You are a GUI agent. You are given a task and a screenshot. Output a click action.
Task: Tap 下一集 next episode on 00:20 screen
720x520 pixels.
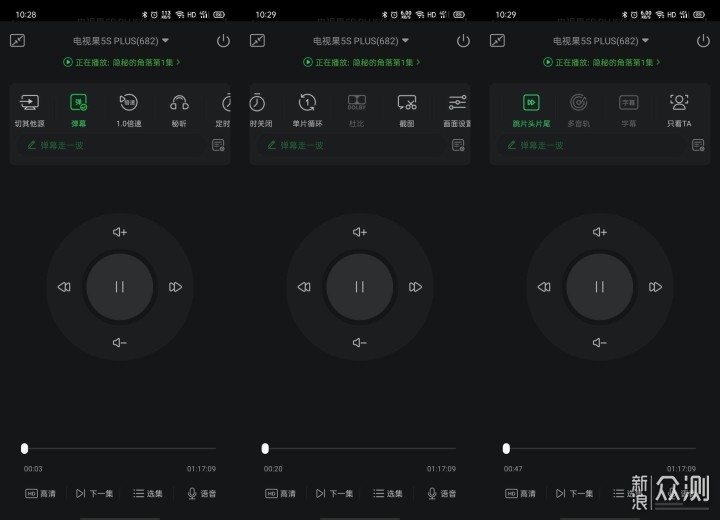tap(334, 493)
